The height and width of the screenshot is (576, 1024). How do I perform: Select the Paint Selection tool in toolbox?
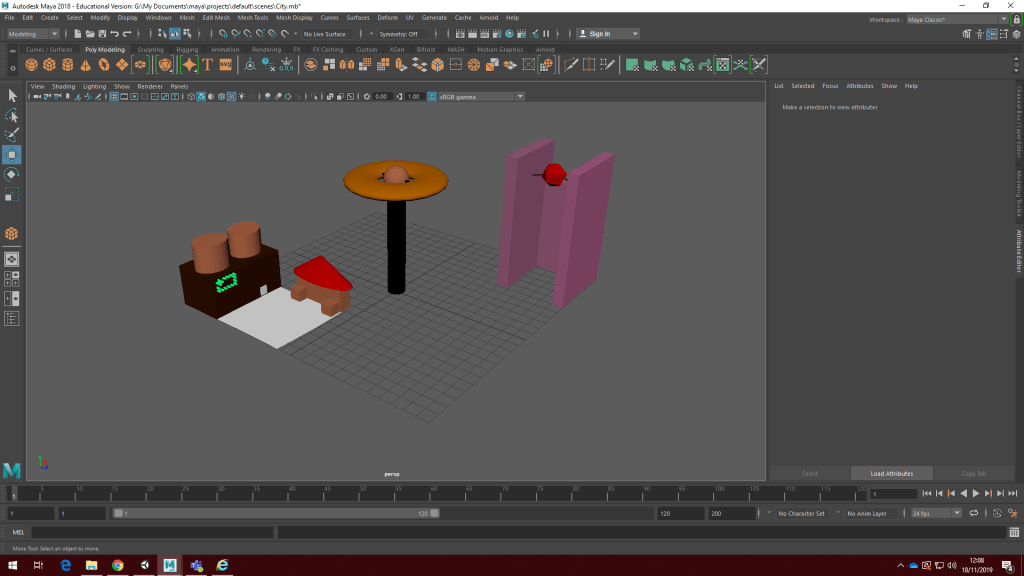[x=12, y=135]
